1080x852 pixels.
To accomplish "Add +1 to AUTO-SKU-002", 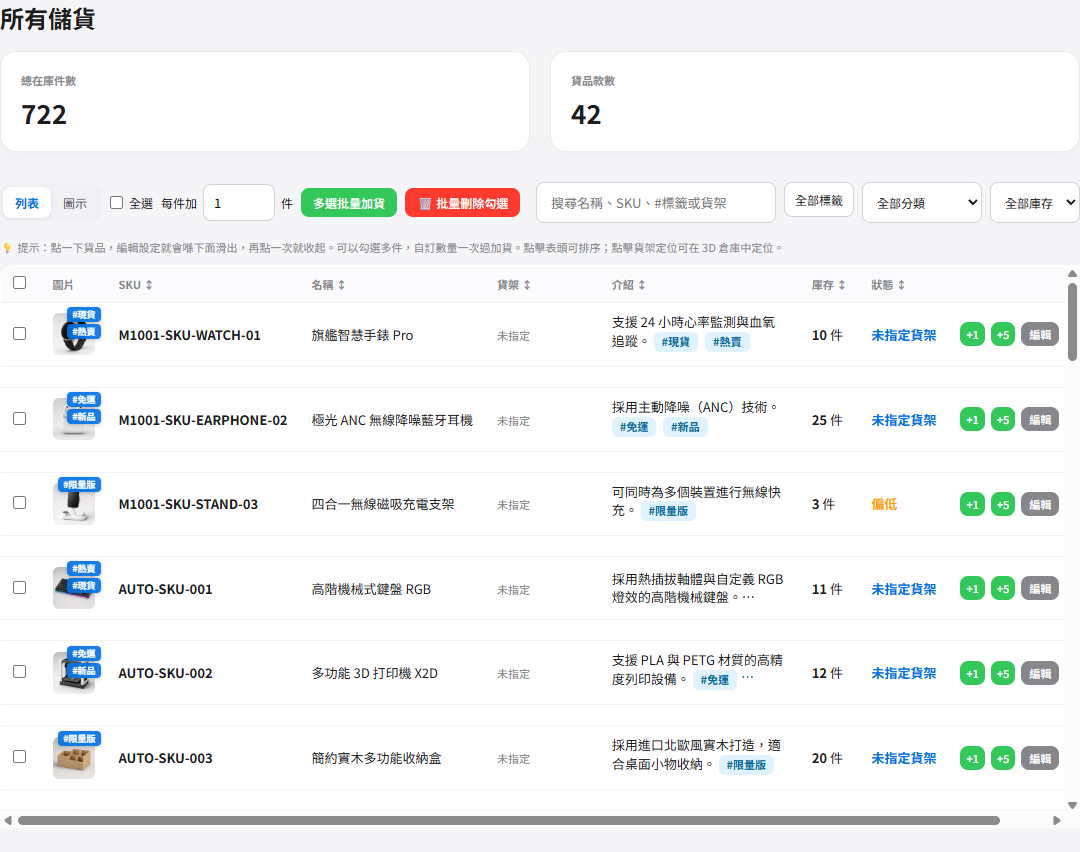I will (x=972, y=673).
